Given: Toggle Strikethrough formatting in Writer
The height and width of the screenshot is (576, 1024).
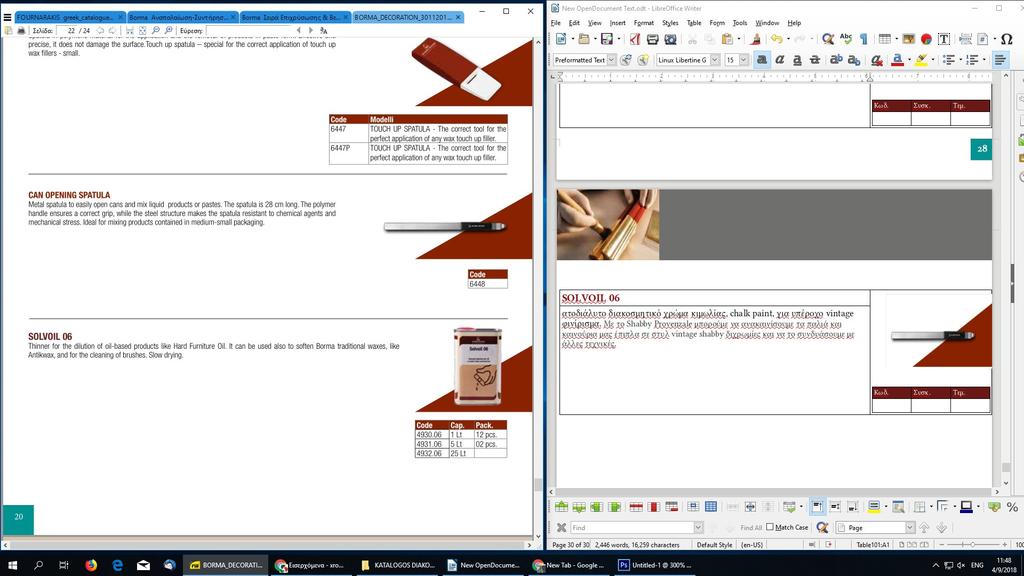Looking at the screenshot, I should [814, 60].
